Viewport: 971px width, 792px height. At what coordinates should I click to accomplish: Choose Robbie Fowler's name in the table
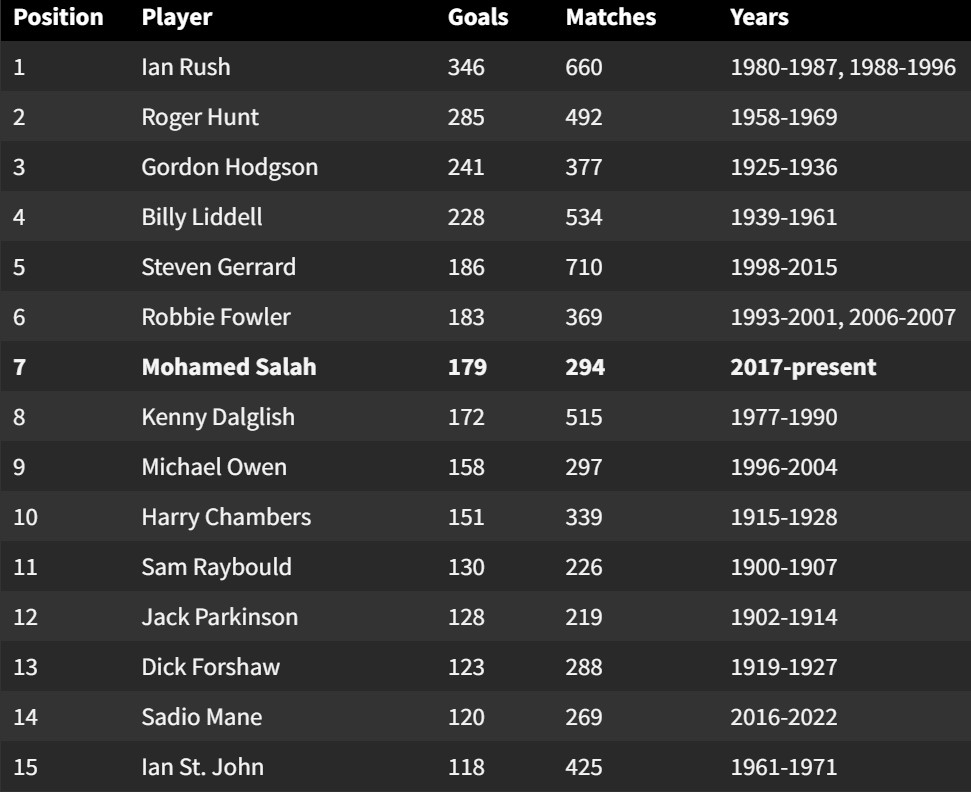(216, 317)
